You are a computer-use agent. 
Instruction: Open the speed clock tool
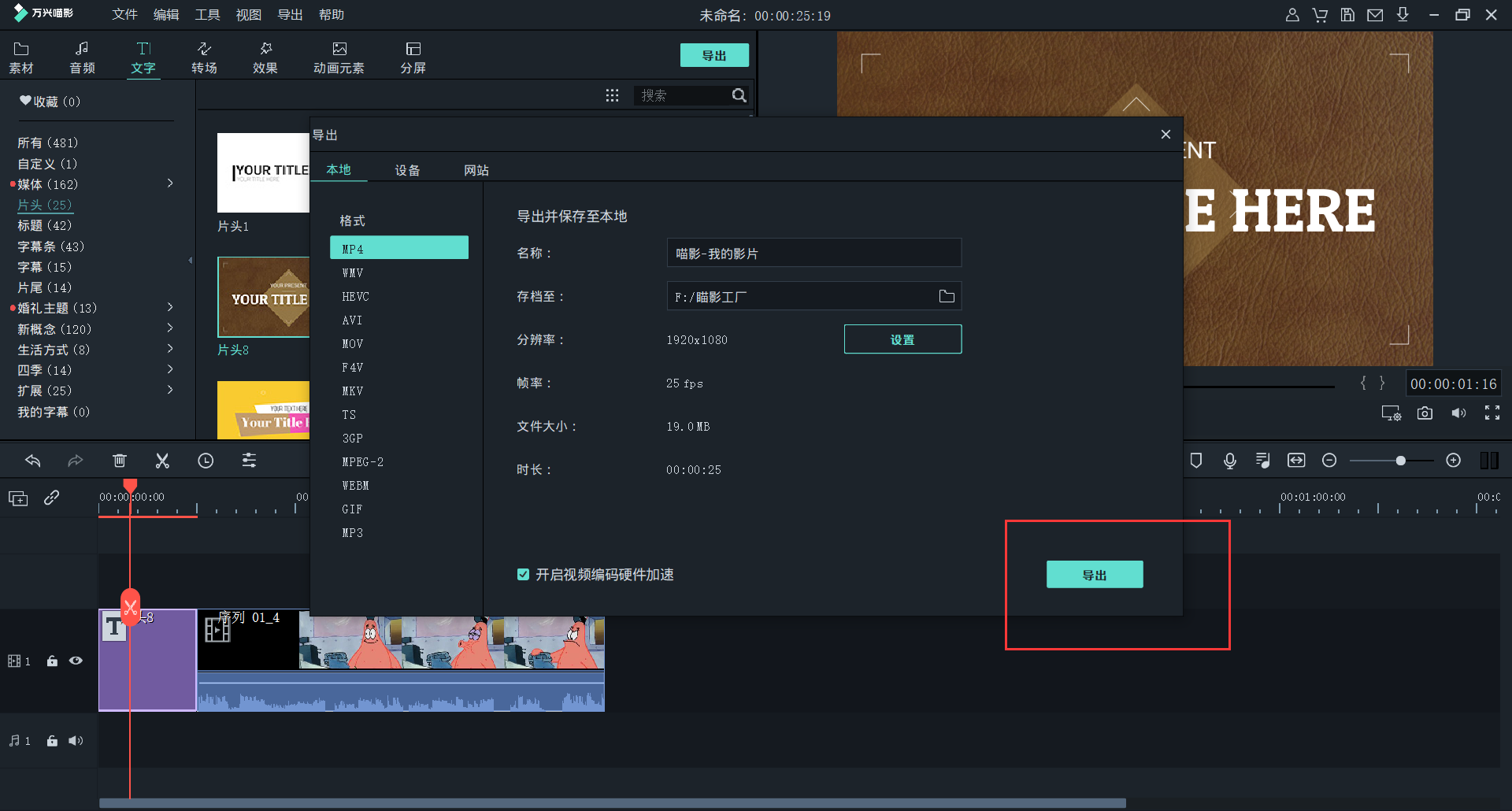tap(206, 461)
